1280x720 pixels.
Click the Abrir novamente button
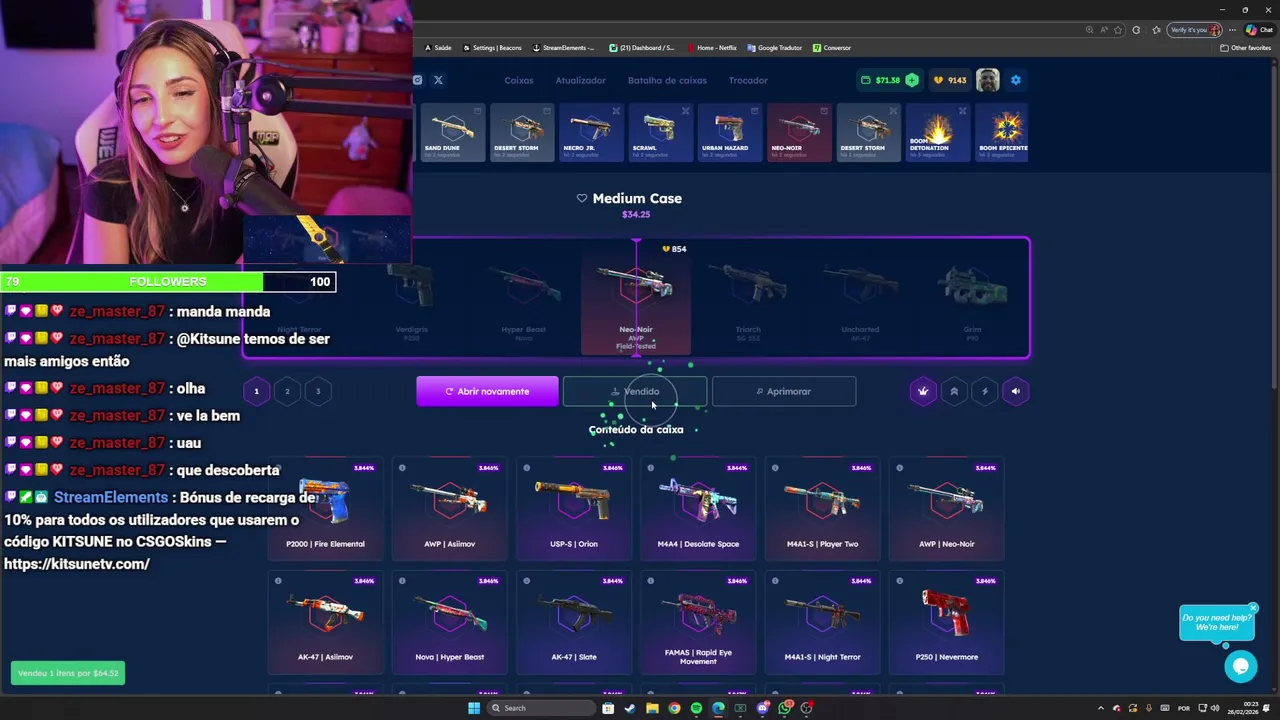coord(487,391)
